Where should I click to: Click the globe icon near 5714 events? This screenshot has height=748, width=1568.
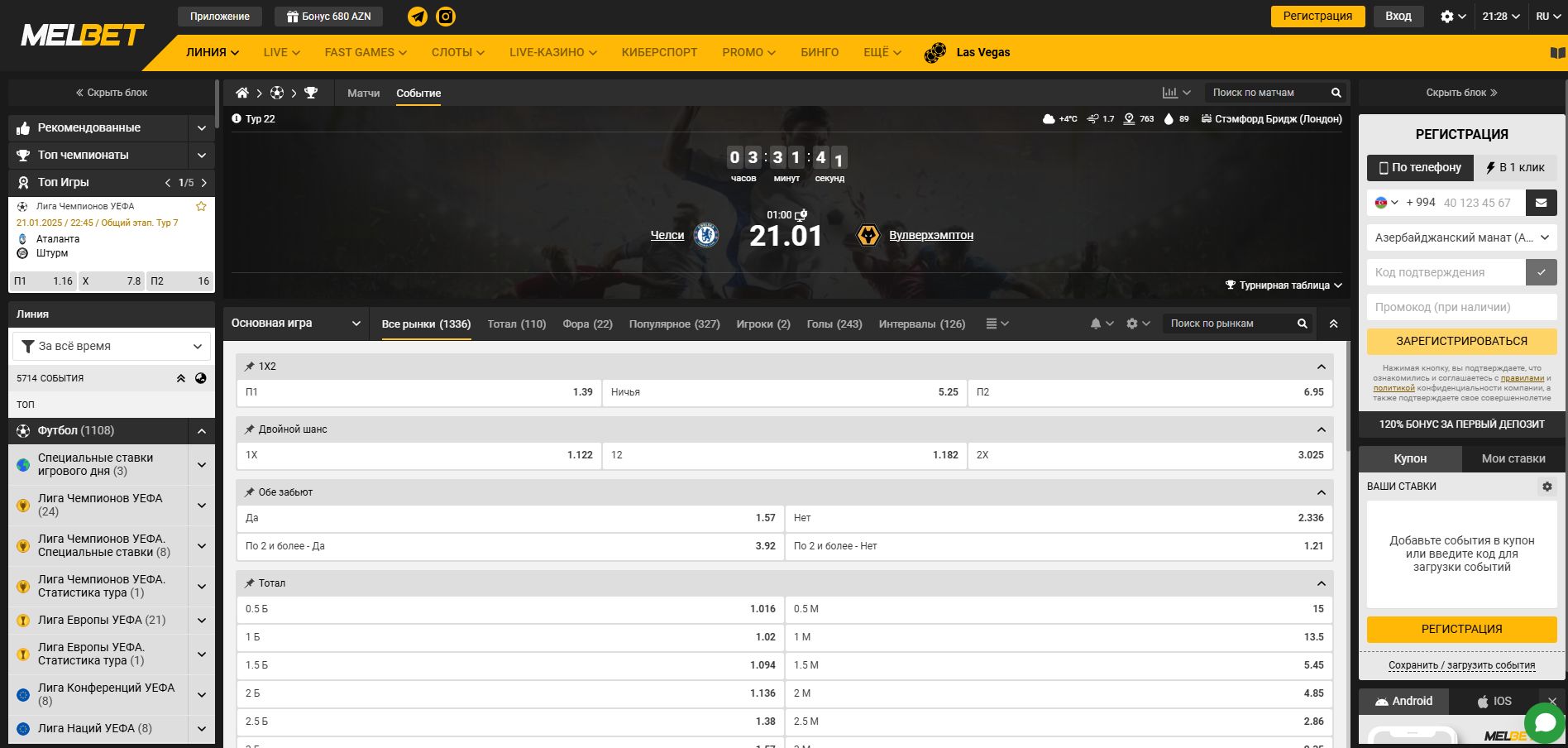[200, 378]
